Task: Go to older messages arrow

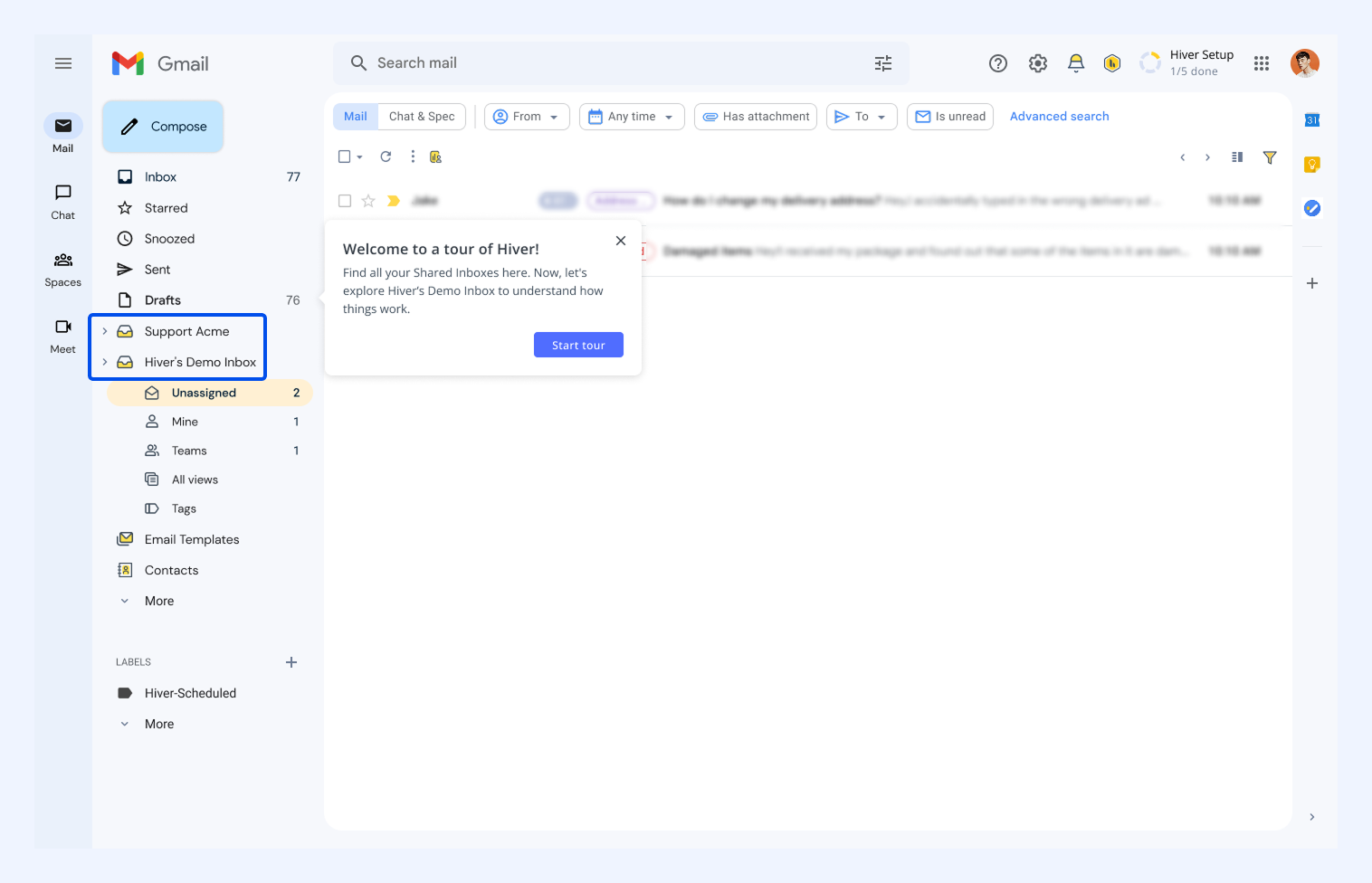Action: pos(1207,157)
